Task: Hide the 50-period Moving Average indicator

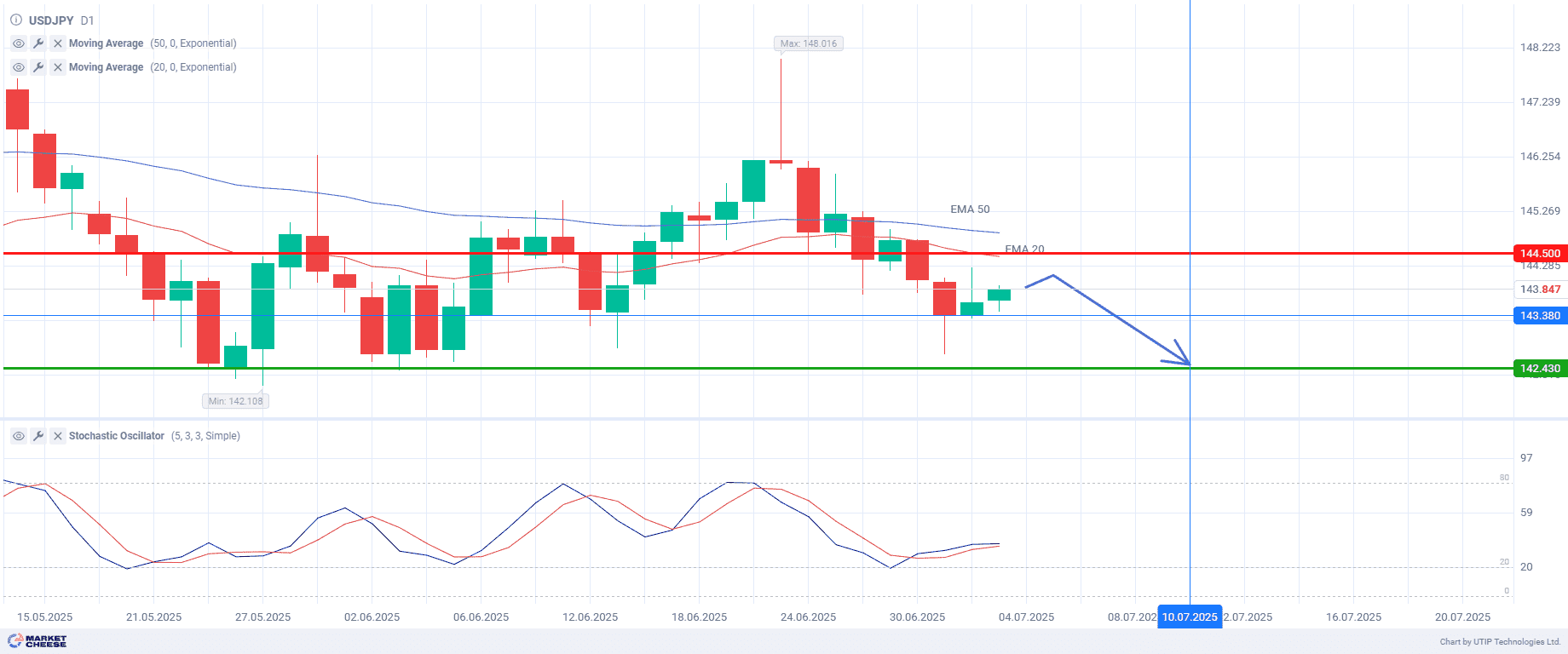Action: point(19,43)
